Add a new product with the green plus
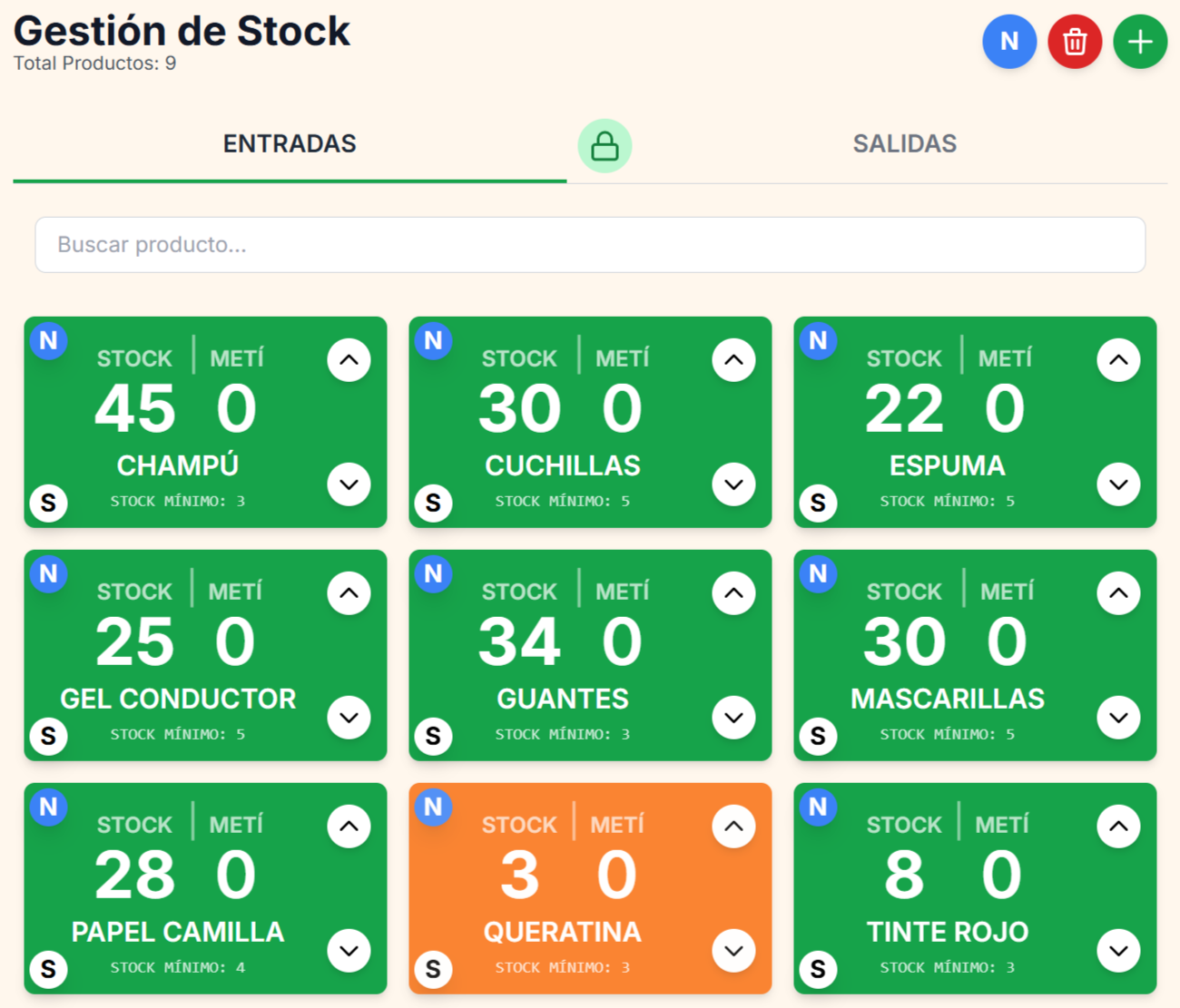Viewport: 1180px width, 1008px height. 1139,42
